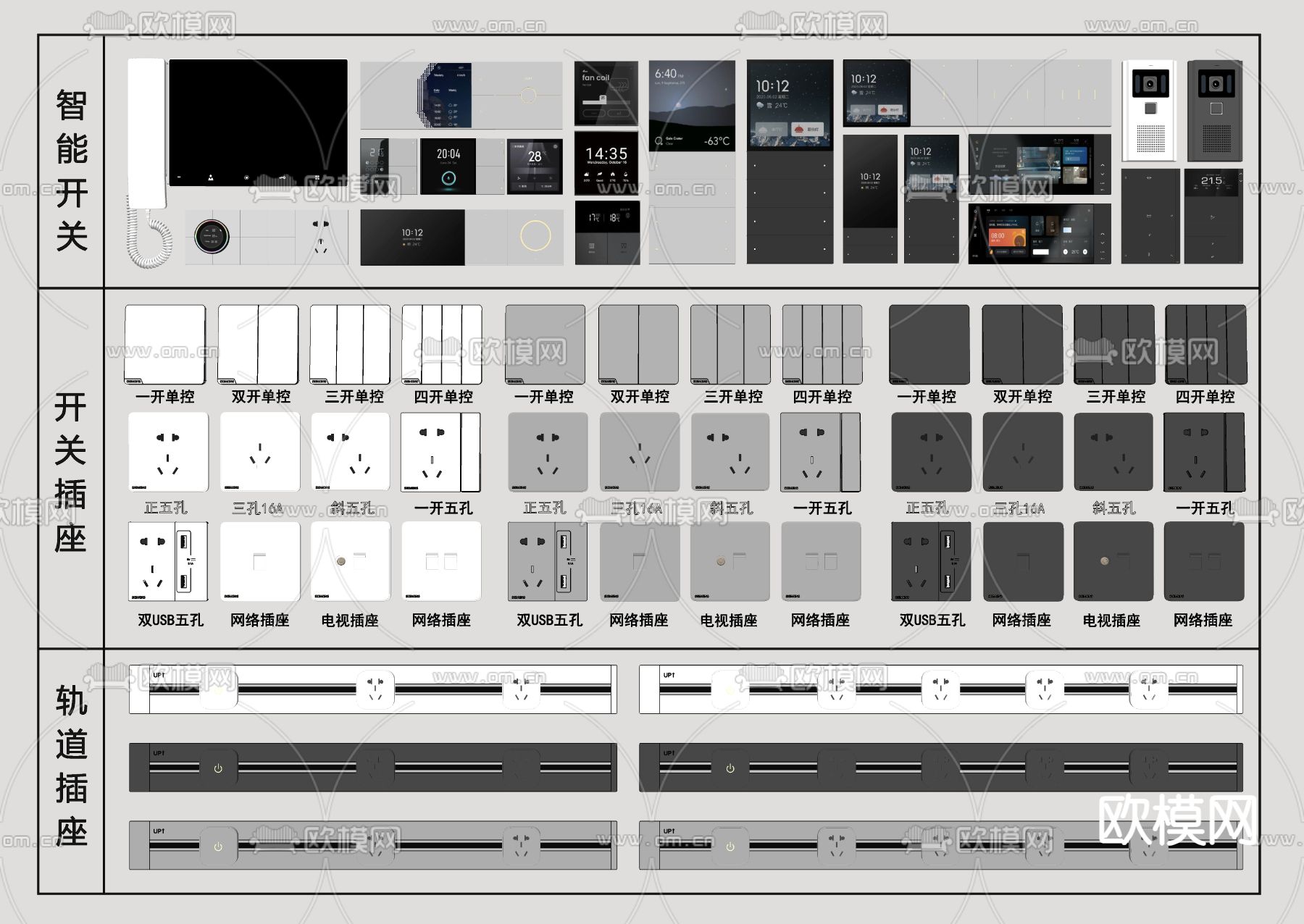Viewport: 1304px width, 924px height.
Task: Choose the white 四开单控 four-gang switch
Action: 442,345
